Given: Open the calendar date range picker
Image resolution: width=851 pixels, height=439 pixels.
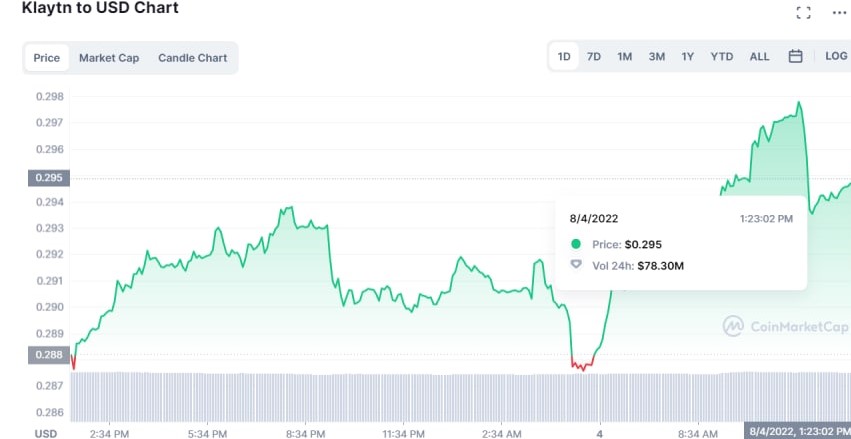Looking at the screenshot, I should click(x=795, y=56).
